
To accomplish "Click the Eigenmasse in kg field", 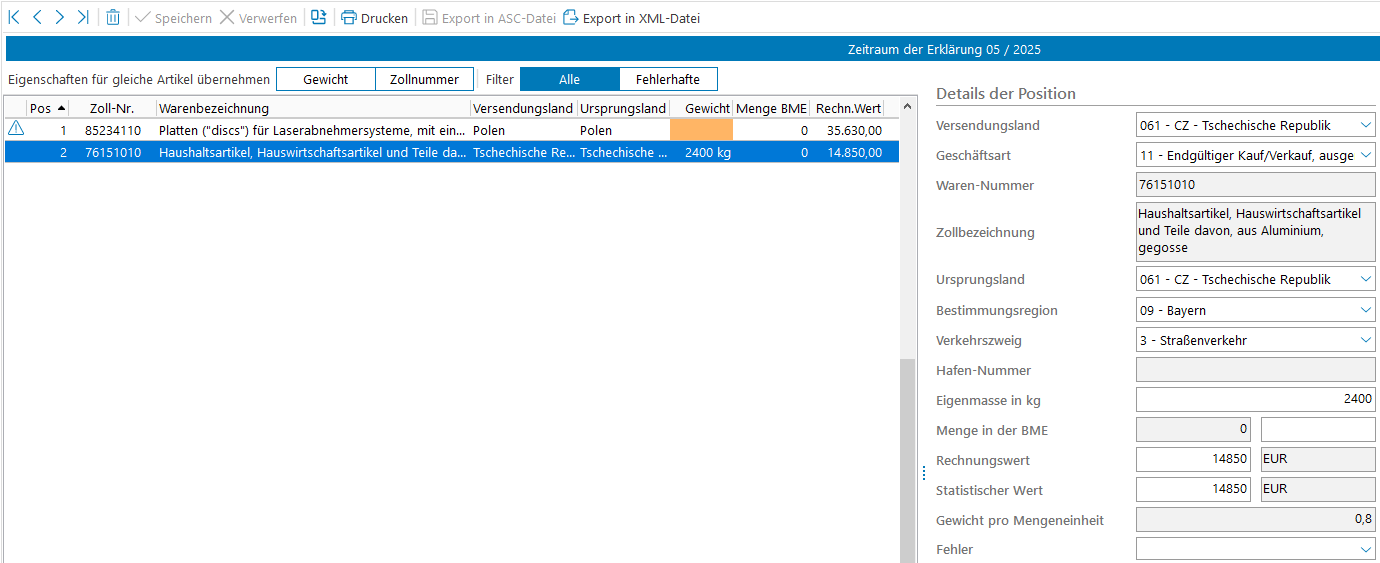I will tap(1255, 400).
